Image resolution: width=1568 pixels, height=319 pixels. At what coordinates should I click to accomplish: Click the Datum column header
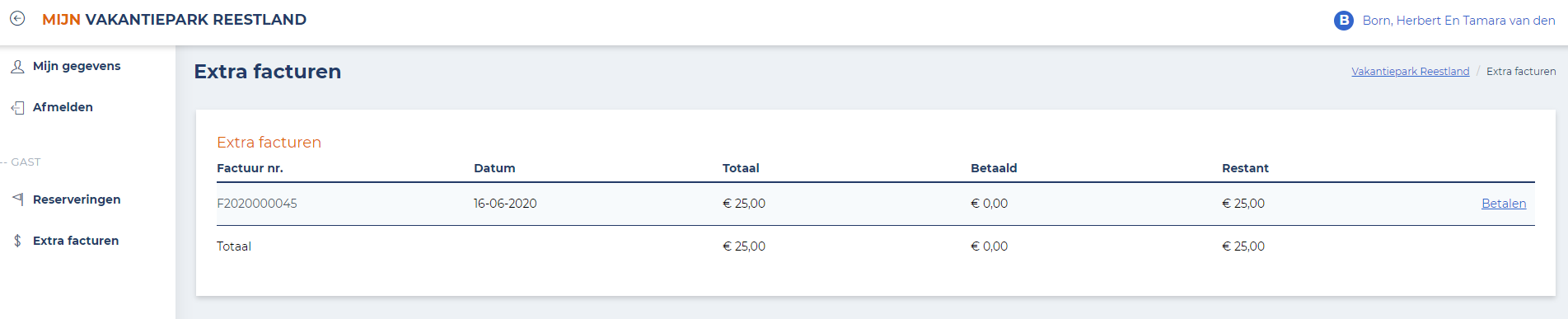coord(494,168)
